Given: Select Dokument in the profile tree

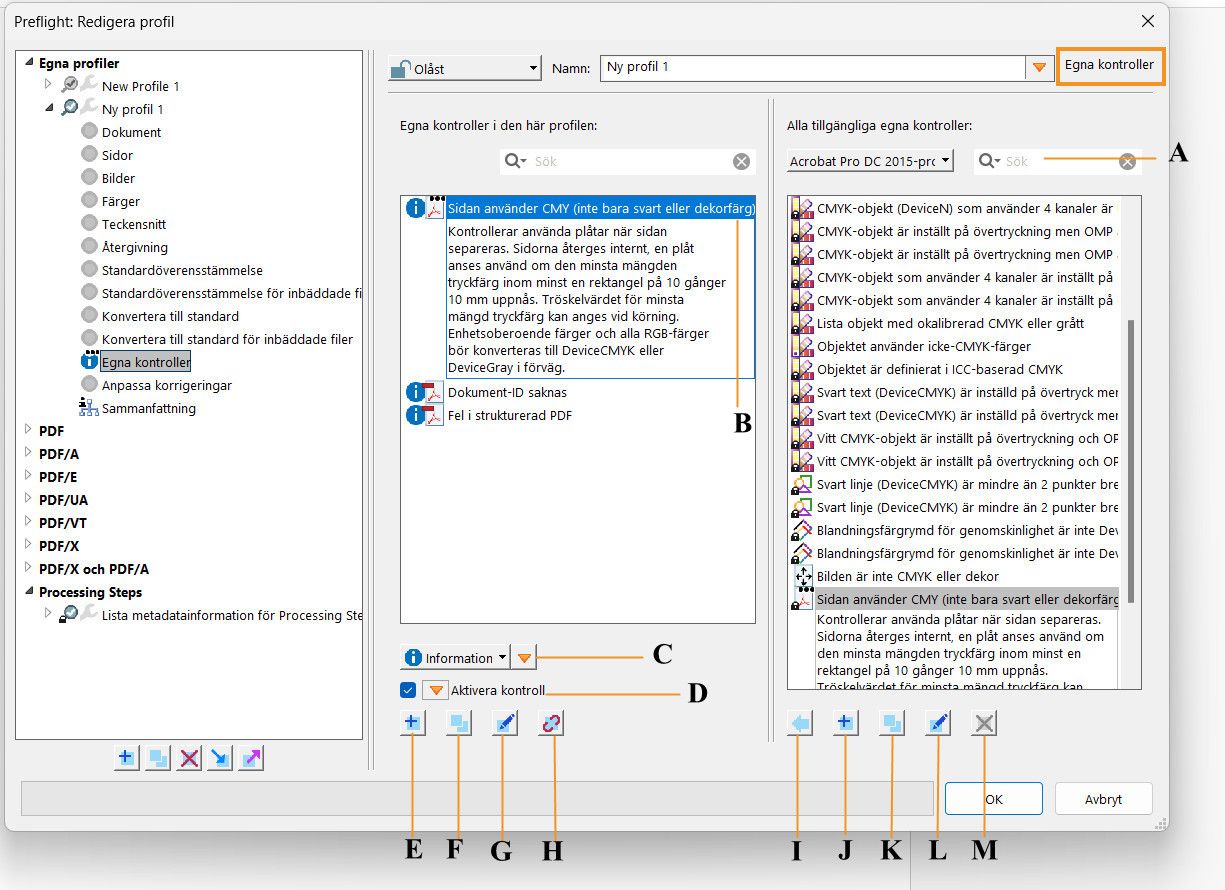Looking at the screenshot, I should pos(131,132).
